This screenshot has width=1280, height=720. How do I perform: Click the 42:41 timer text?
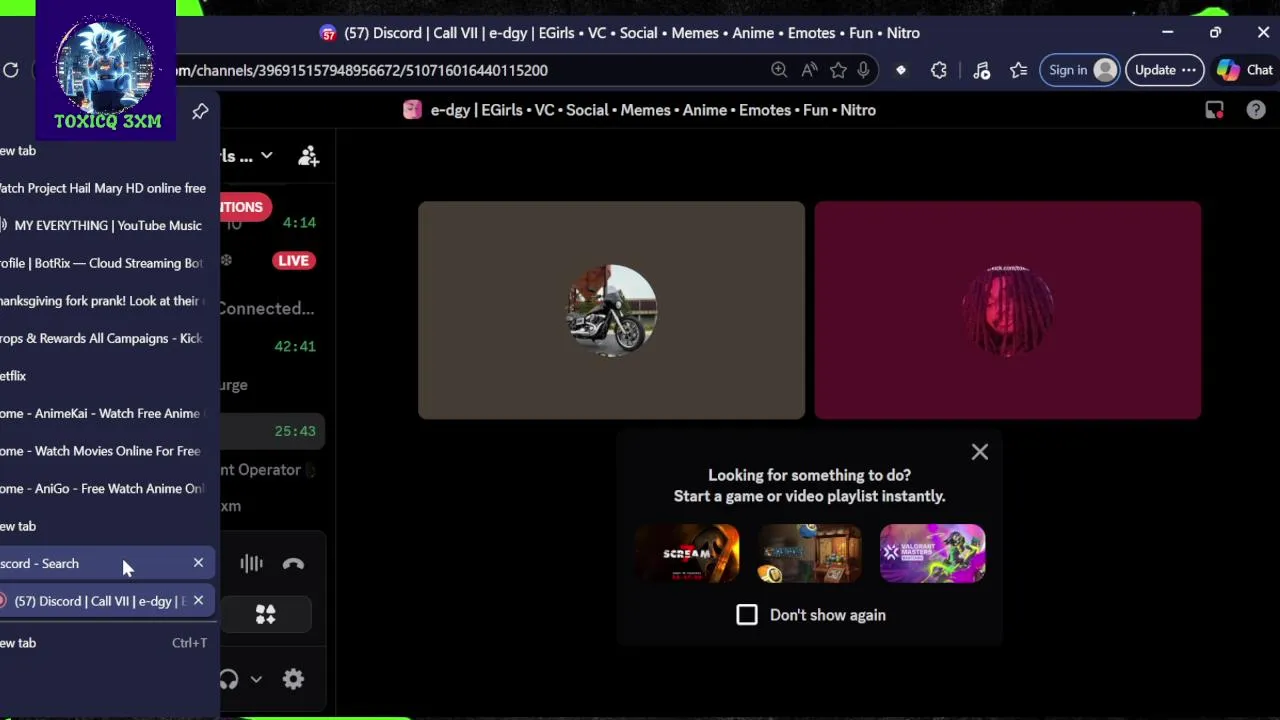pyautogui.click(x=295, y=346)
